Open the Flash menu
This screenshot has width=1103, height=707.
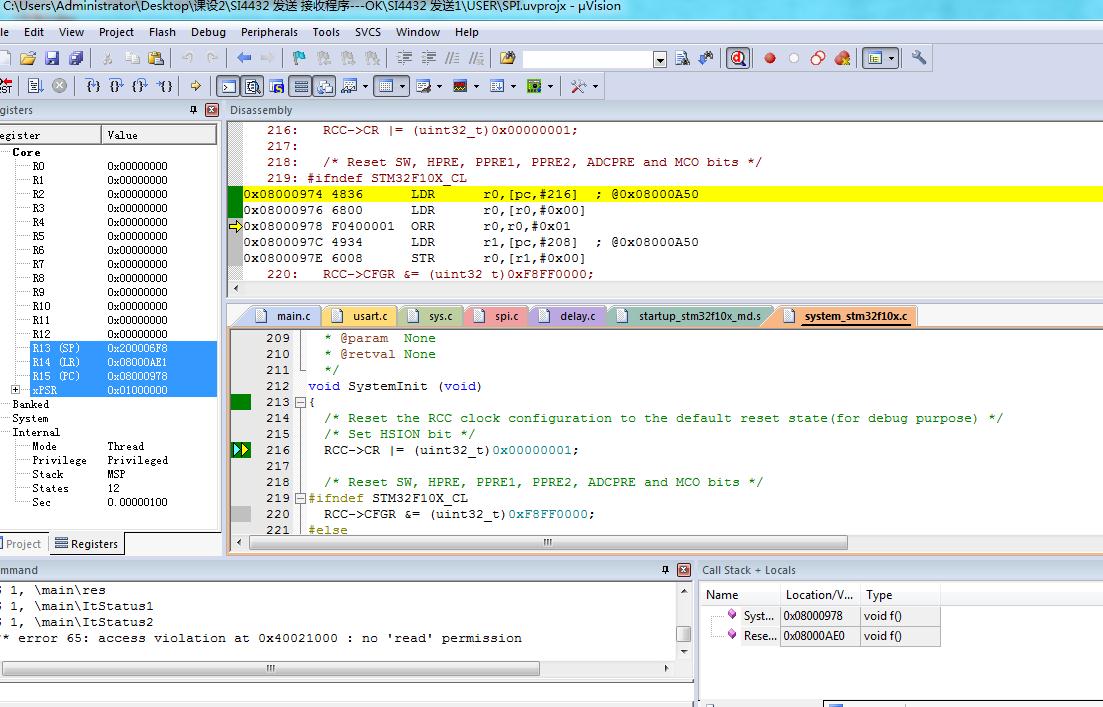162,32
